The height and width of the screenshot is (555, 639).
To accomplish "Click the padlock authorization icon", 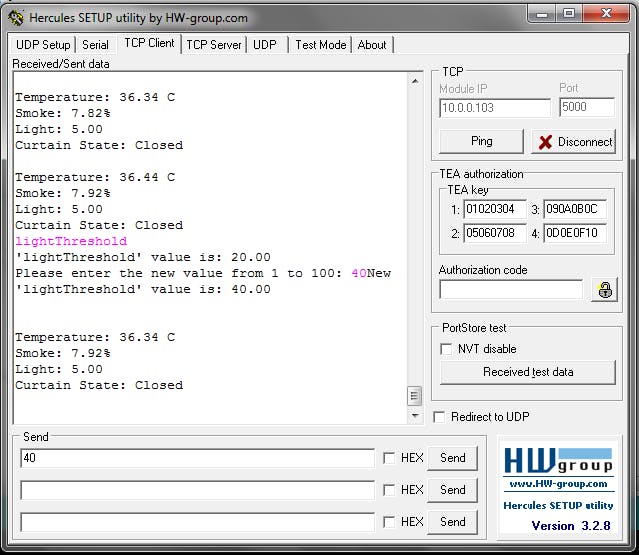I will tap(604, 290).
